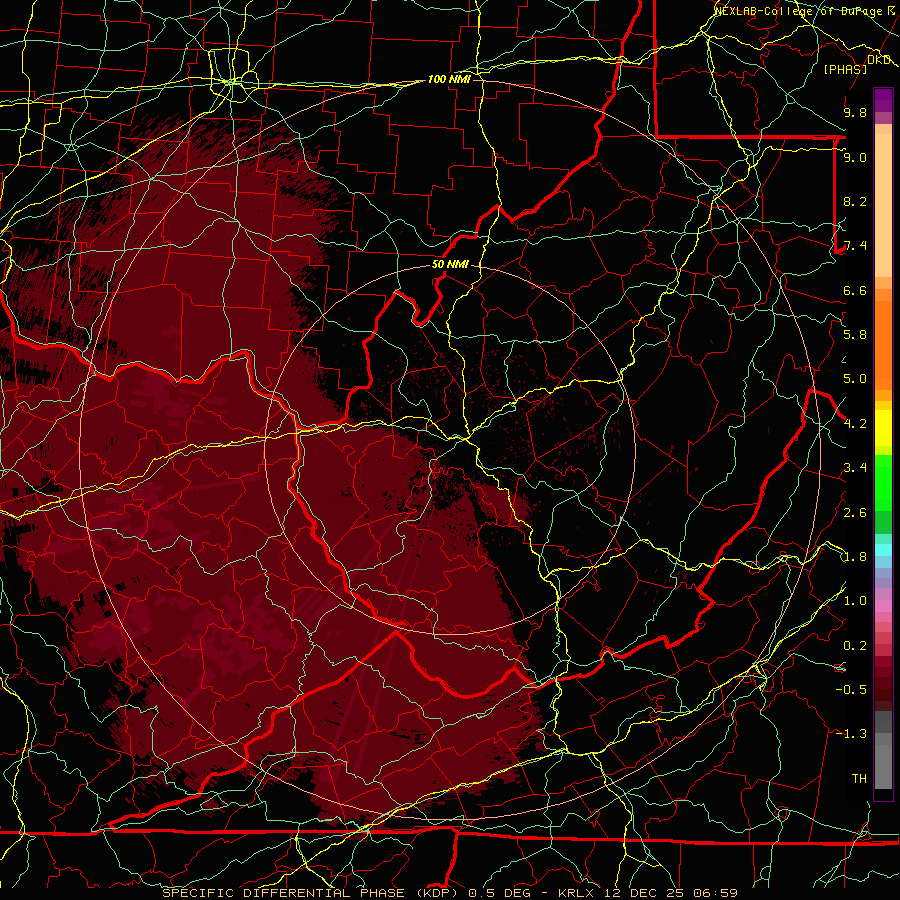Click the [PHAS] units label
The width and height of the screenshot is (900, 900).
[x=845, y=69]
